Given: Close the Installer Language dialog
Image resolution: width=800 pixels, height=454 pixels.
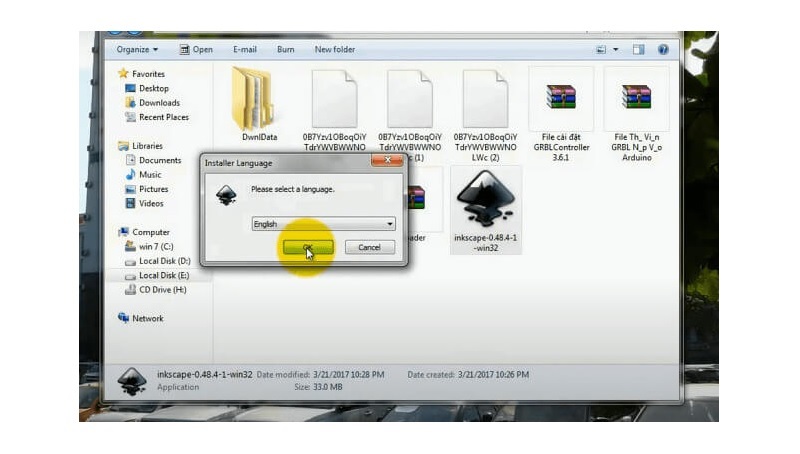Looking at the screenshot, I should 386,161.
